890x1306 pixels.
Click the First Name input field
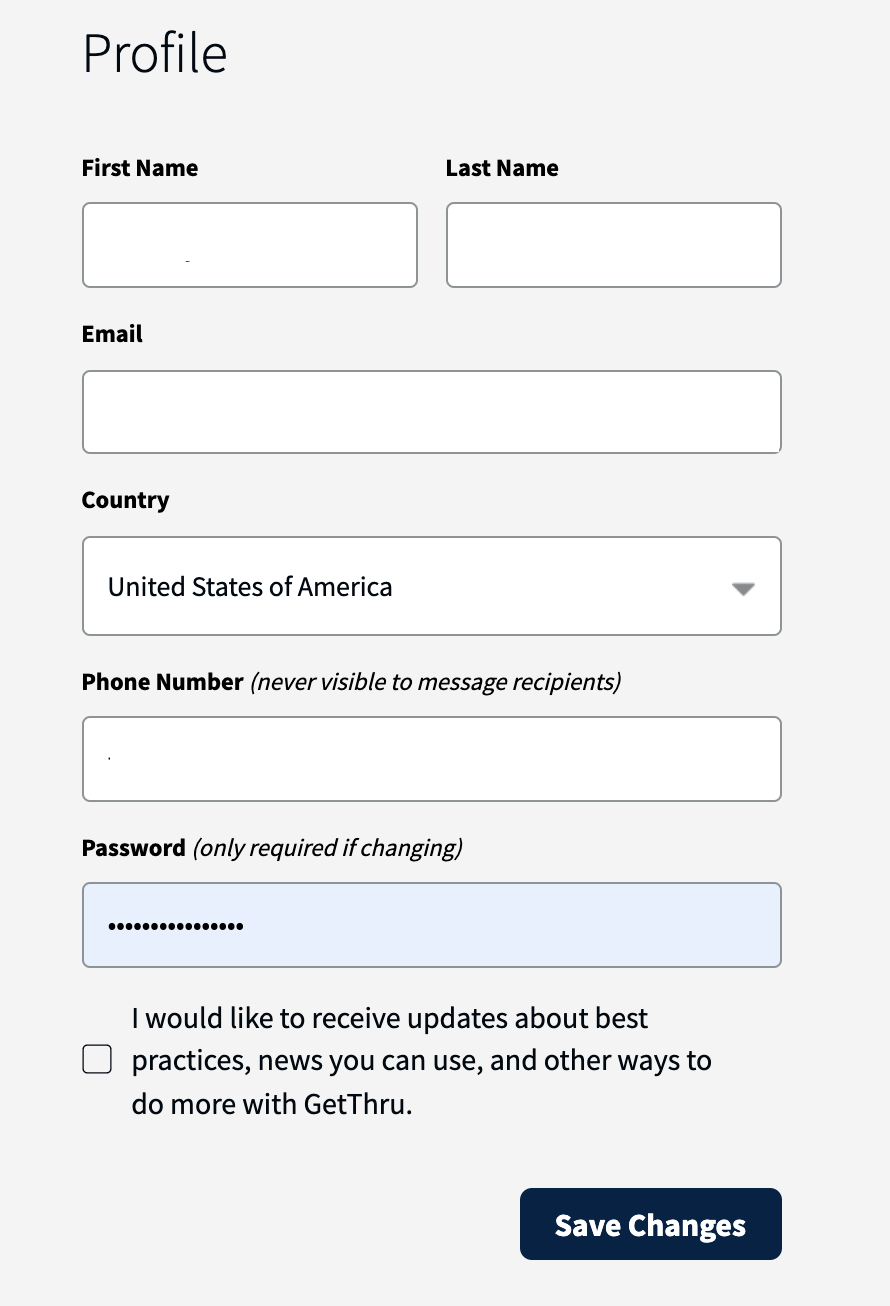pyautogui.click(x=250, y=245)
